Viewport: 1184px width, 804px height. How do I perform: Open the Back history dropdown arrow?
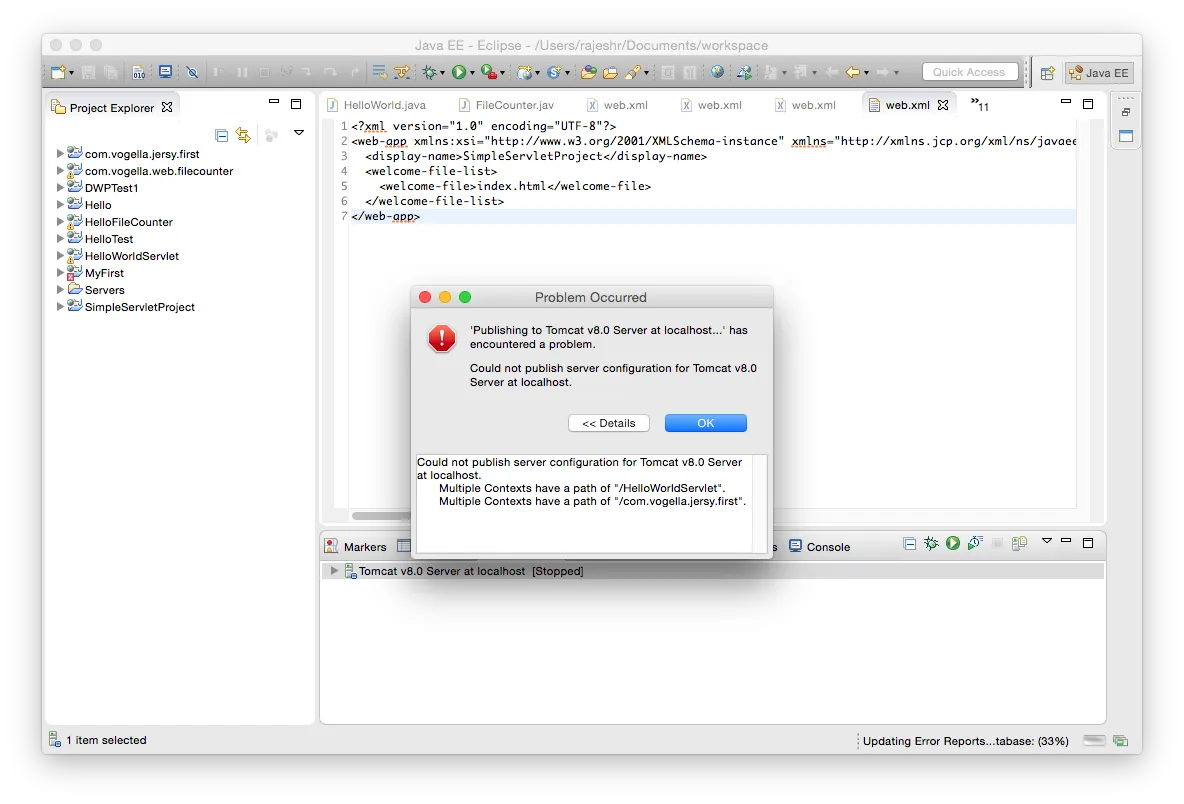[x=866, y=73]
